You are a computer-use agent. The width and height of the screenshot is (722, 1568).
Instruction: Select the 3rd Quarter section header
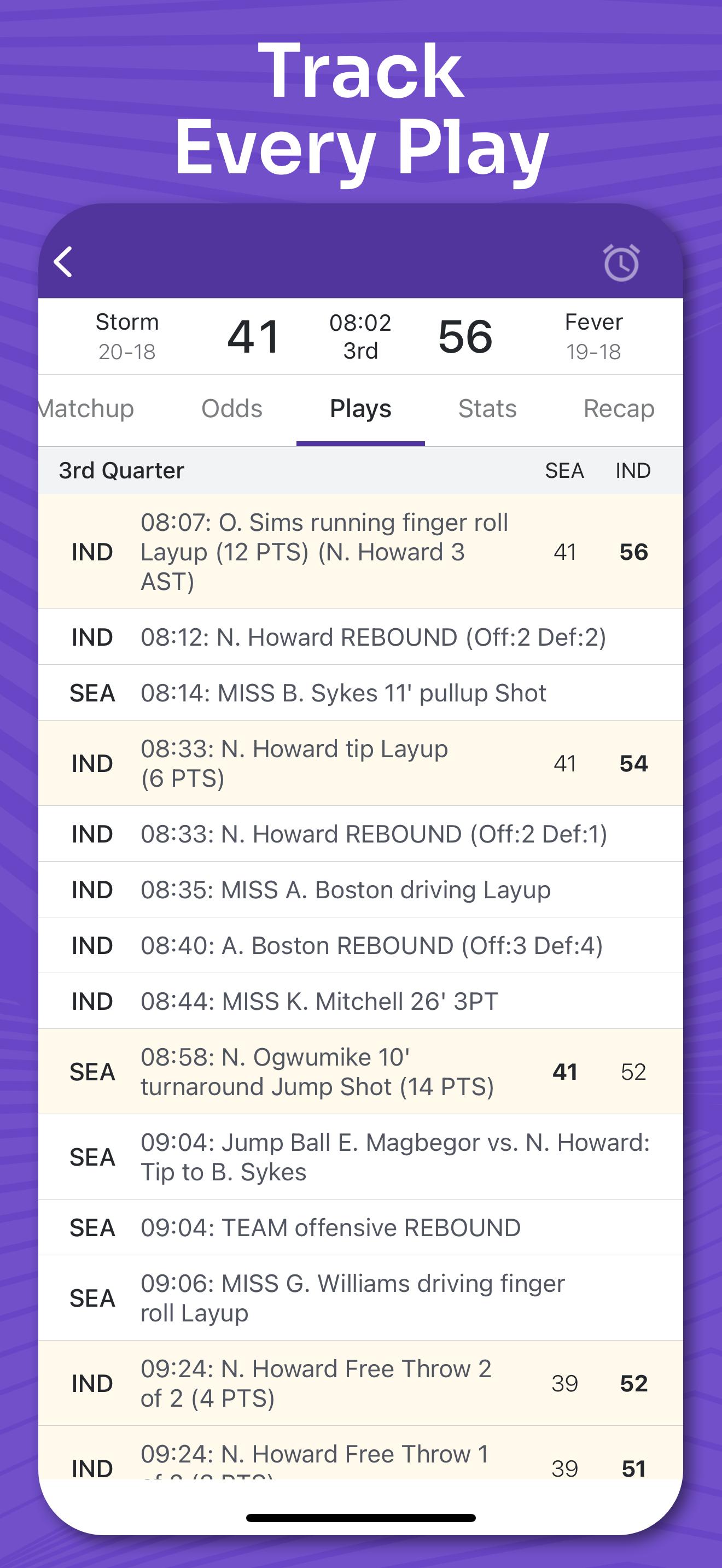tap(122, 471)
